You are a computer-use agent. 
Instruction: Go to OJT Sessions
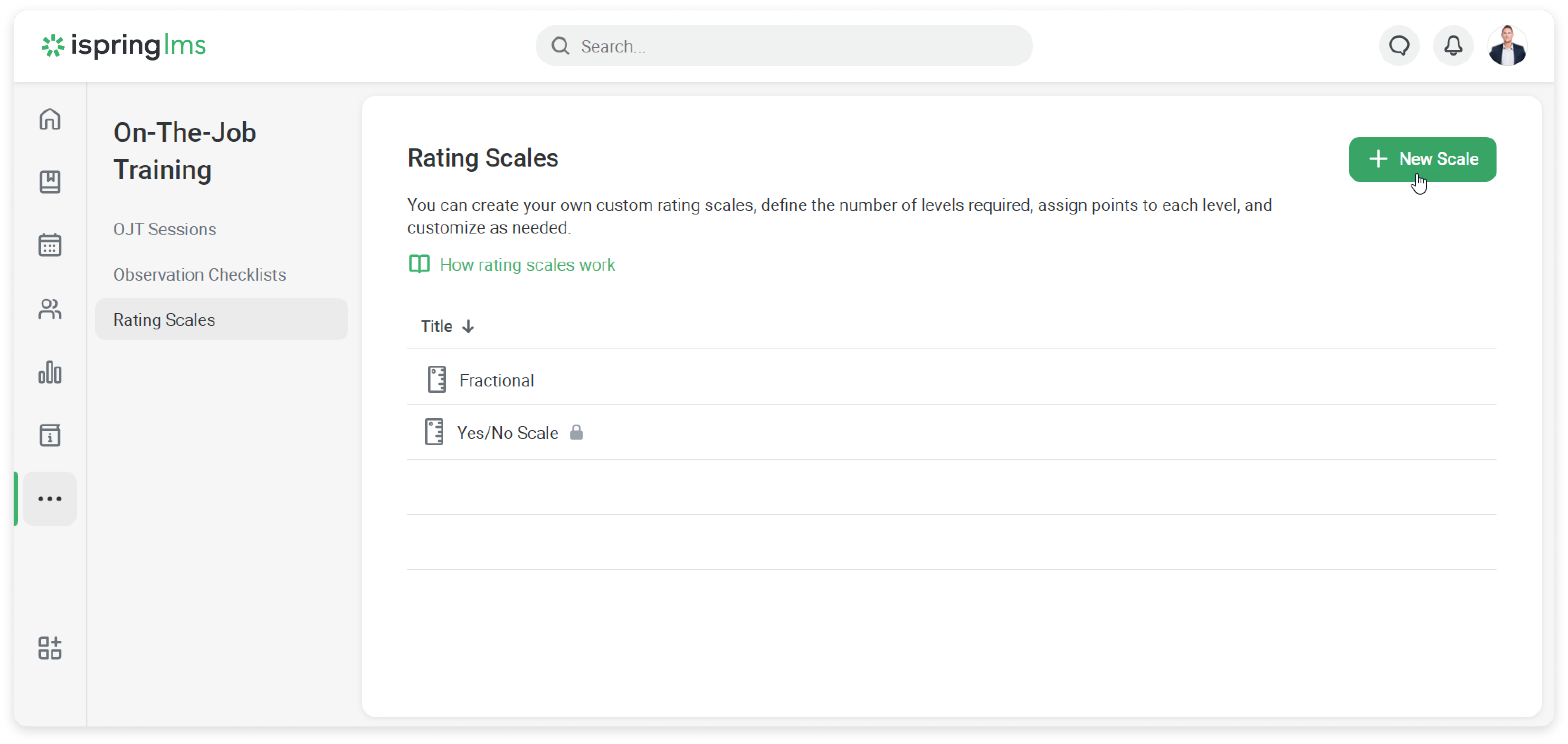tap(165, 229)
